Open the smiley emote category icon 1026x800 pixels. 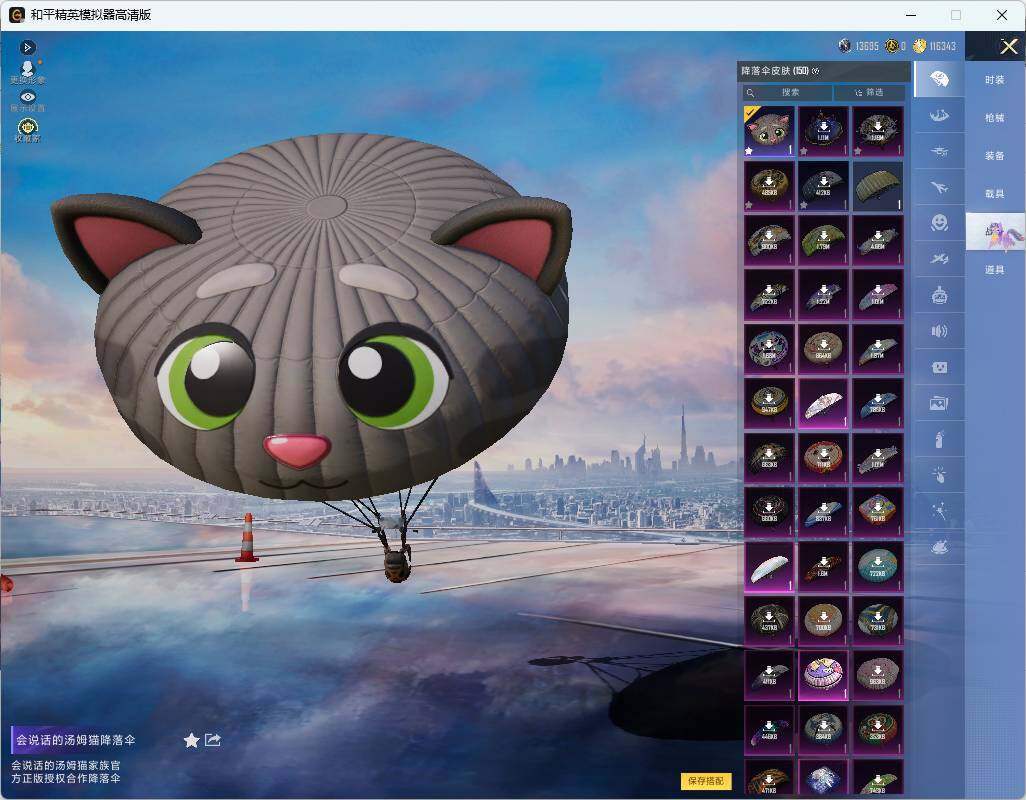(x=939, y=223)
